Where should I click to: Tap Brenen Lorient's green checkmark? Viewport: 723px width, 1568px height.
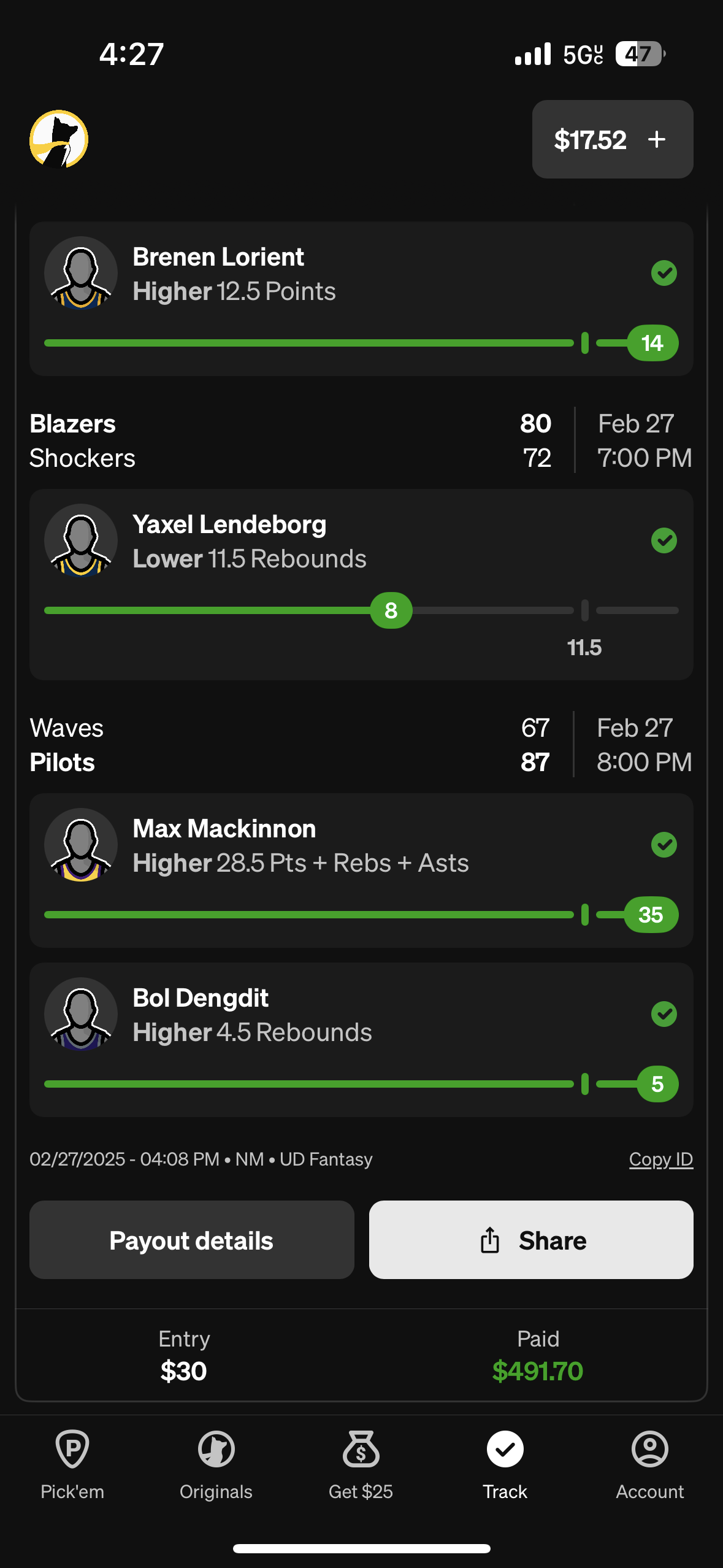(664, 273)
